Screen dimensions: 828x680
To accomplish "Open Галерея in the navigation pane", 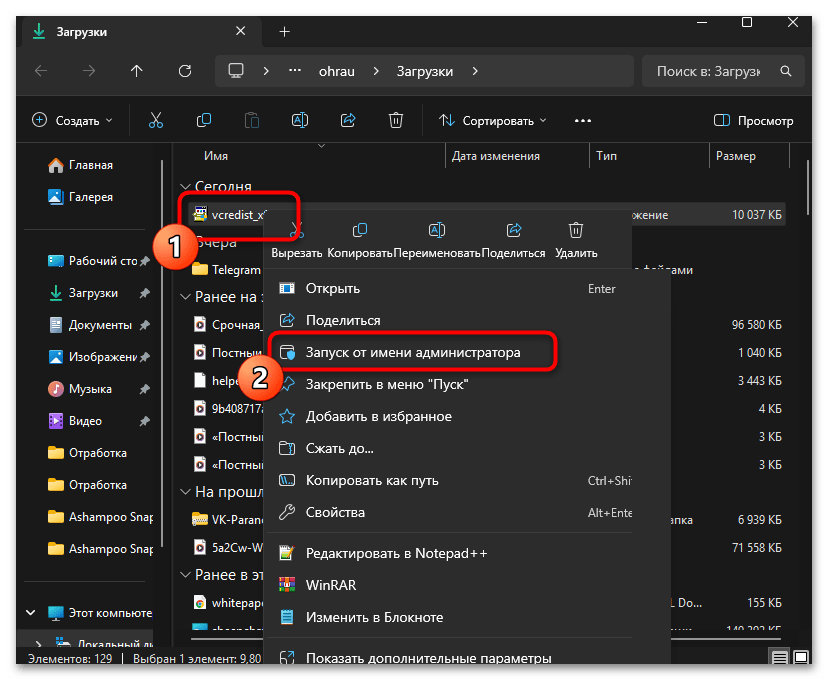I will point(80,197).
